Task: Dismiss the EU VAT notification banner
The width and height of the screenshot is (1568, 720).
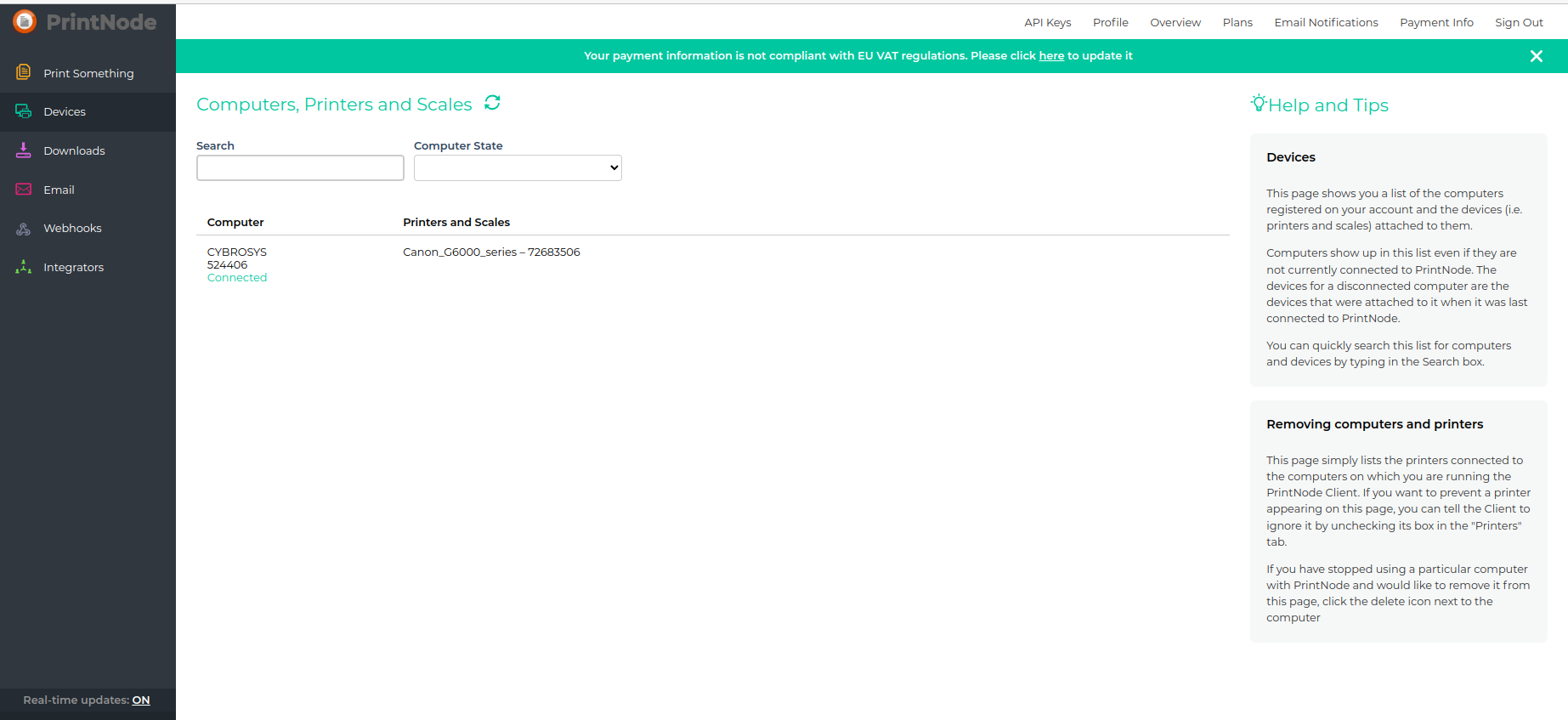Action: [1537, 56]
